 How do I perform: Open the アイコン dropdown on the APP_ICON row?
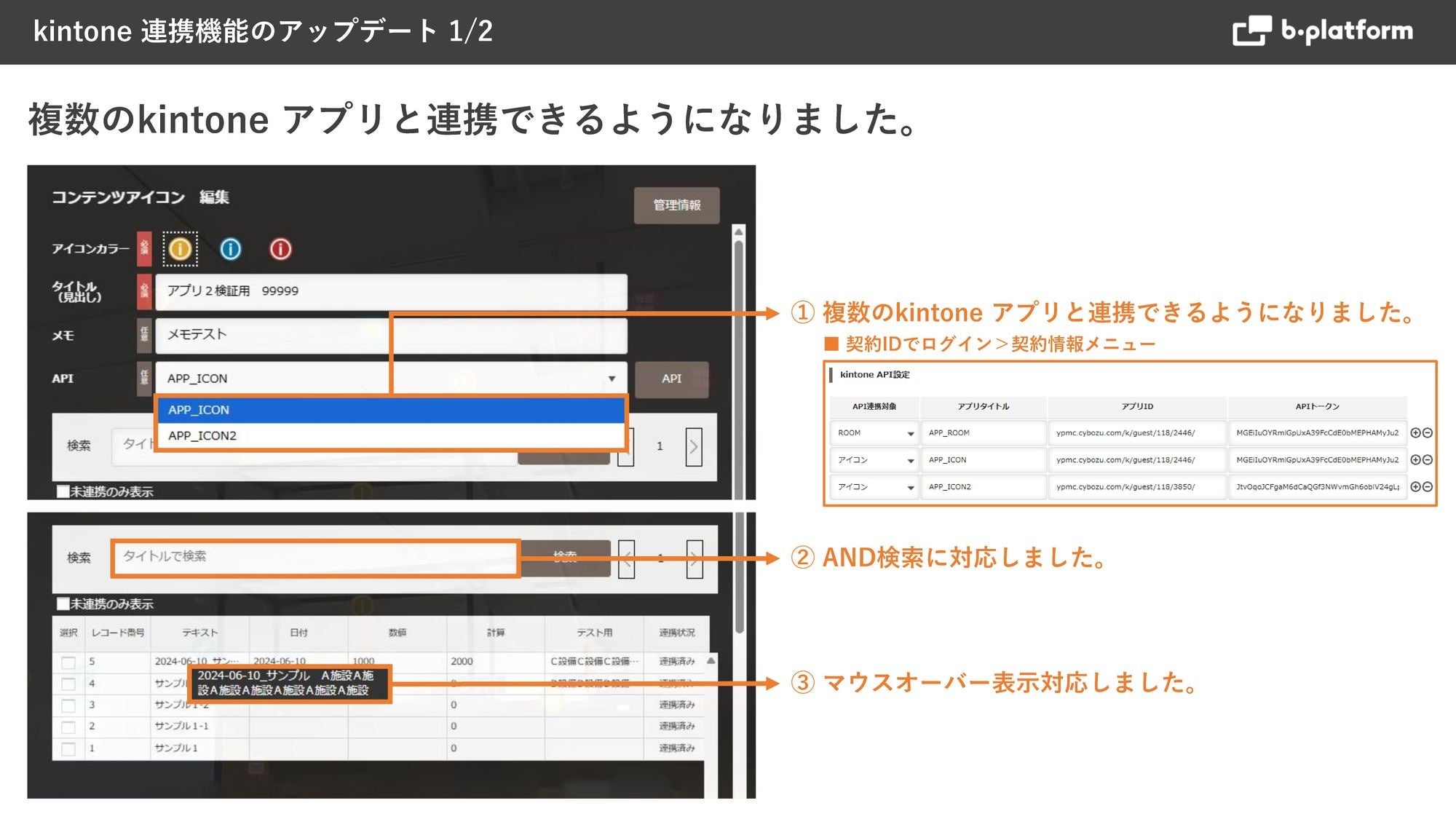(874, 459)
